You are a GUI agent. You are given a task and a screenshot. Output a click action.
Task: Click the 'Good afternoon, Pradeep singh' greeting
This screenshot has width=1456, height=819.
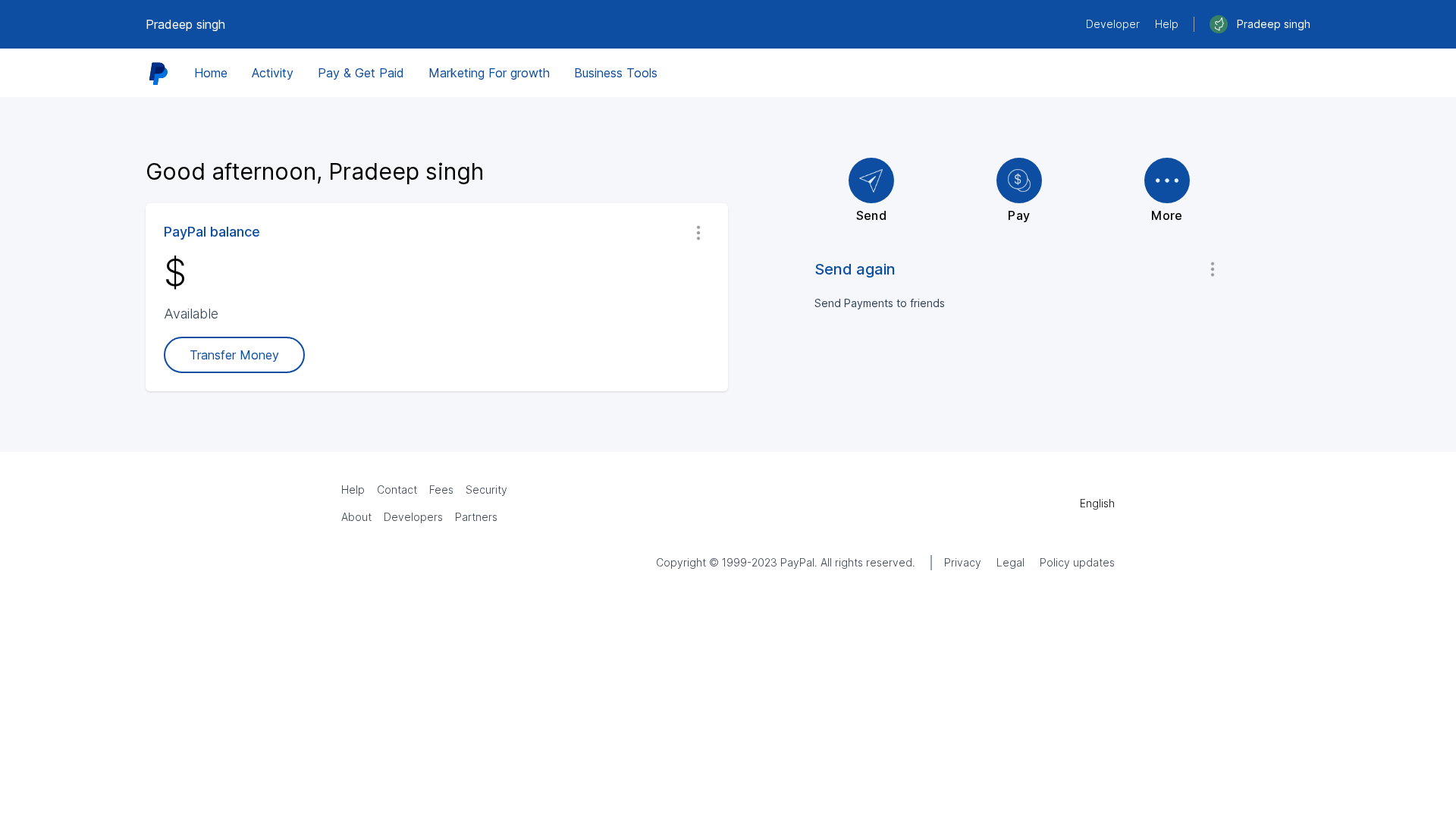(x=315, y=172)
